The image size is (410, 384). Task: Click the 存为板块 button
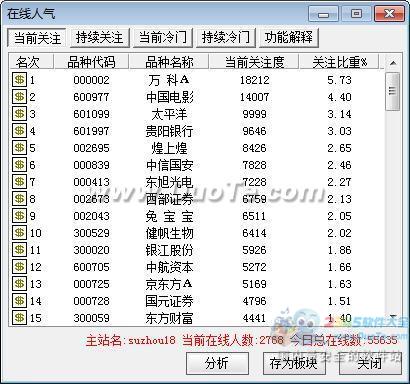click(x=294, y=363)
